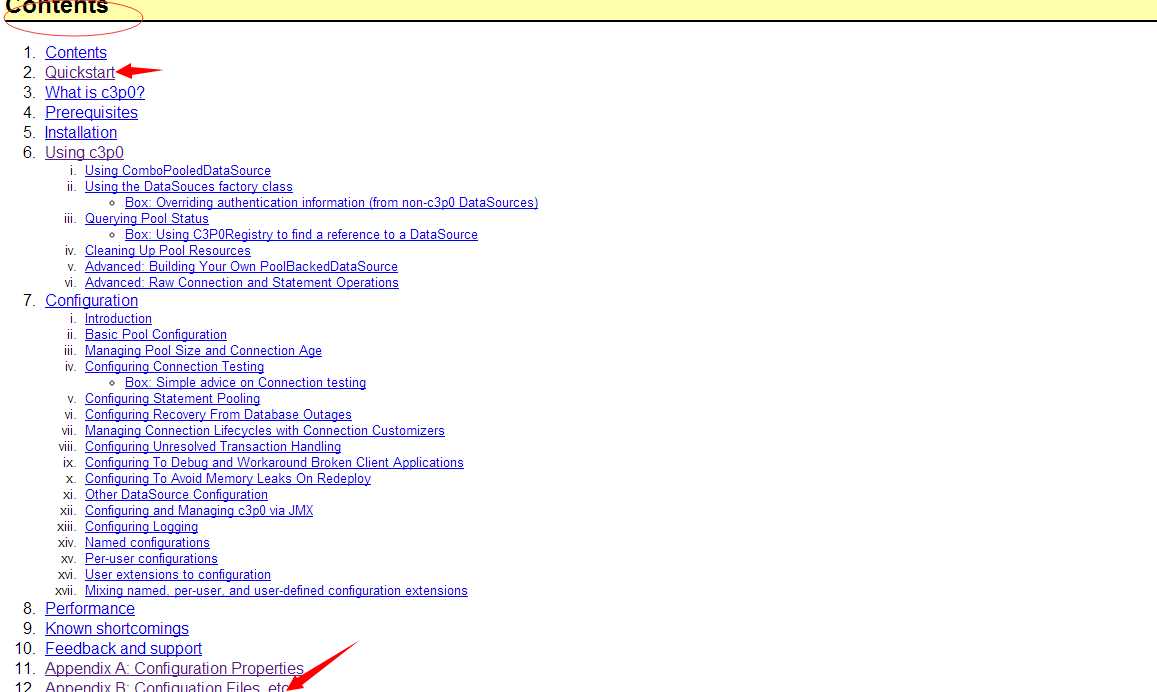Open 'Named configurations' link

pos(147,542)
